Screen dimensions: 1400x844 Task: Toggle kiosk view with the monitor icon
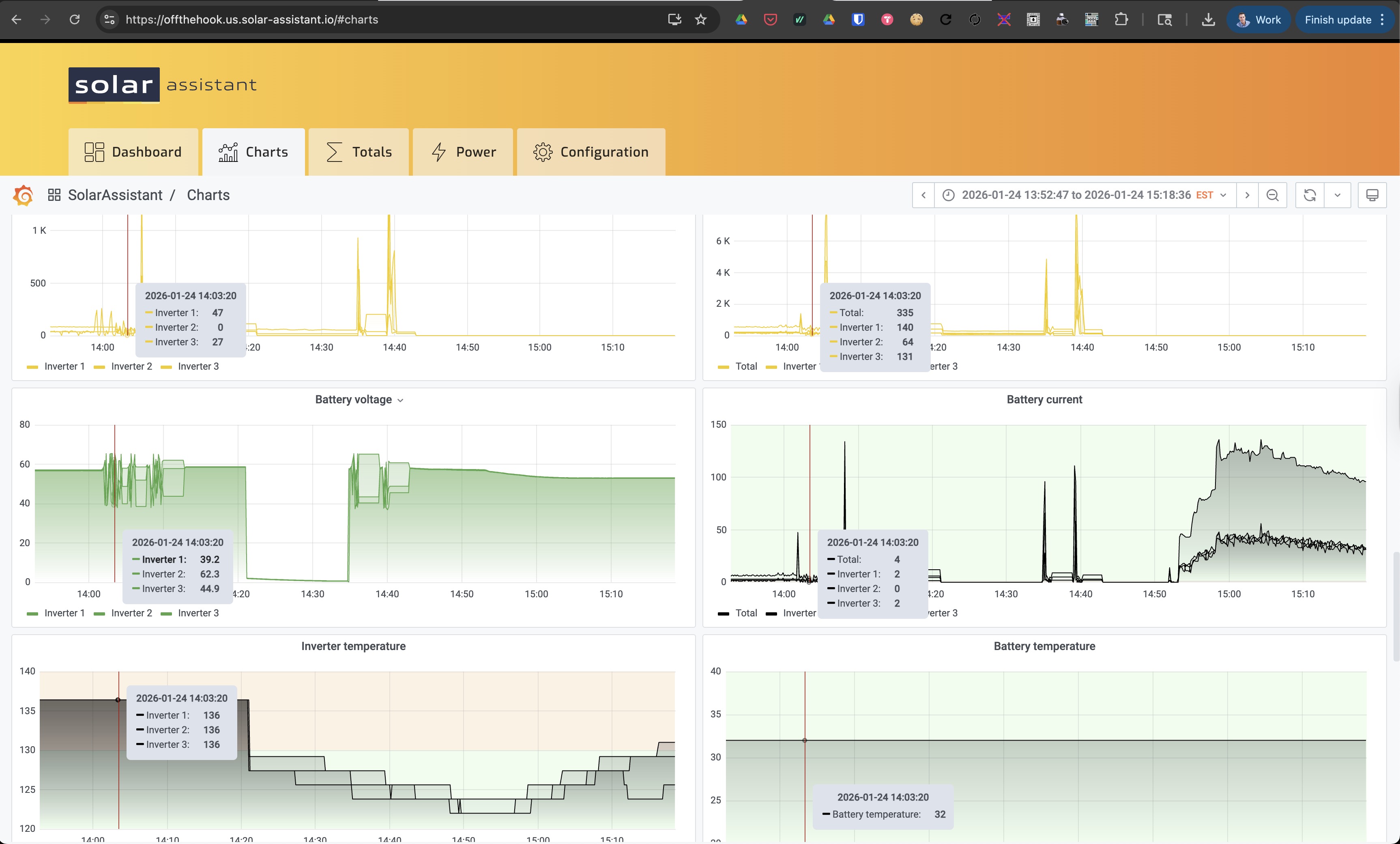click(1372, 195)
